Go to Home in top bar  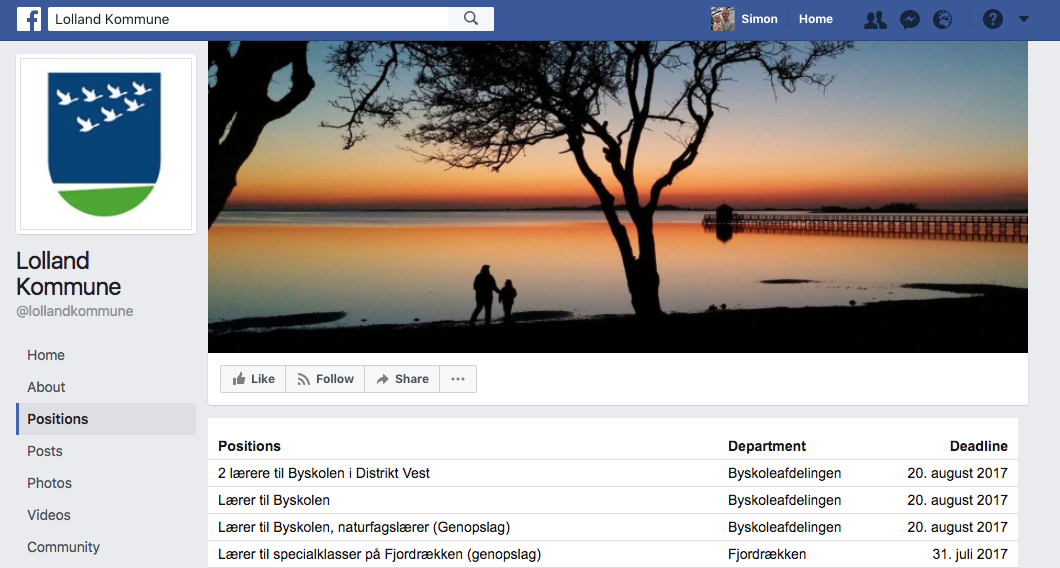[x=815, y=19]
